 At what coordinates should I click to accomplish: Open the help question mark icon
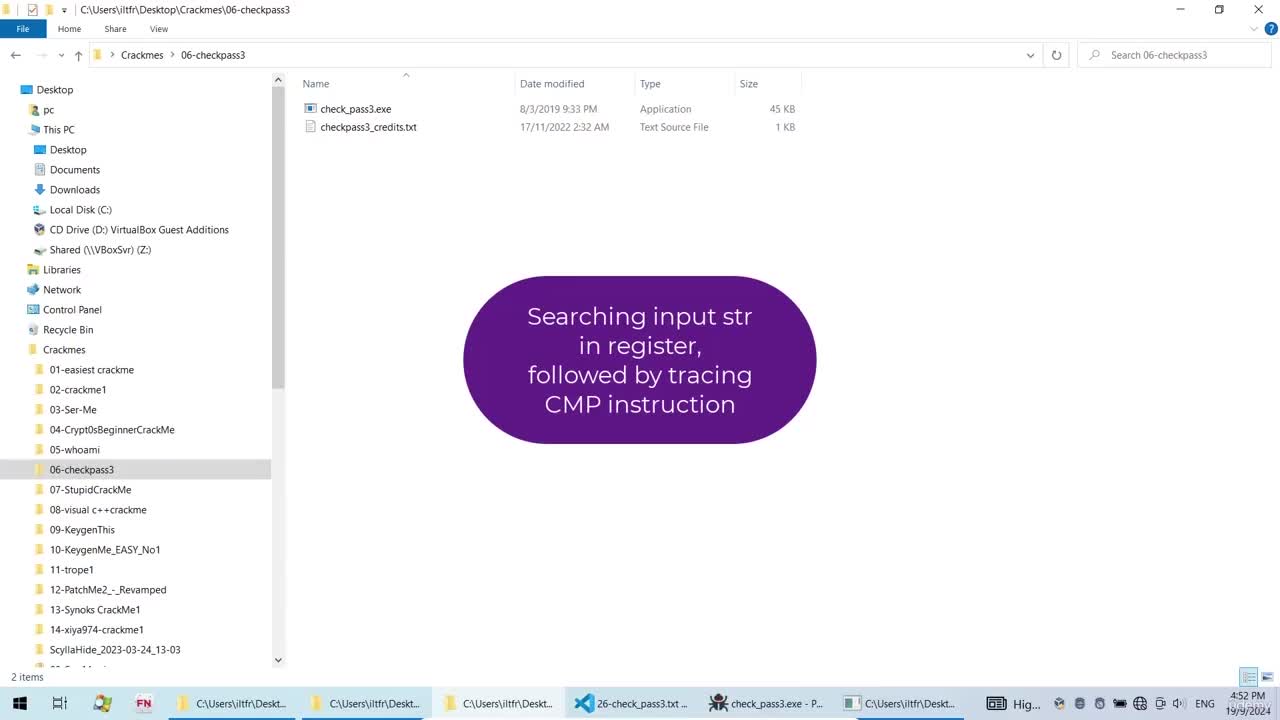pyautogui.click(x=1271, y=29)
